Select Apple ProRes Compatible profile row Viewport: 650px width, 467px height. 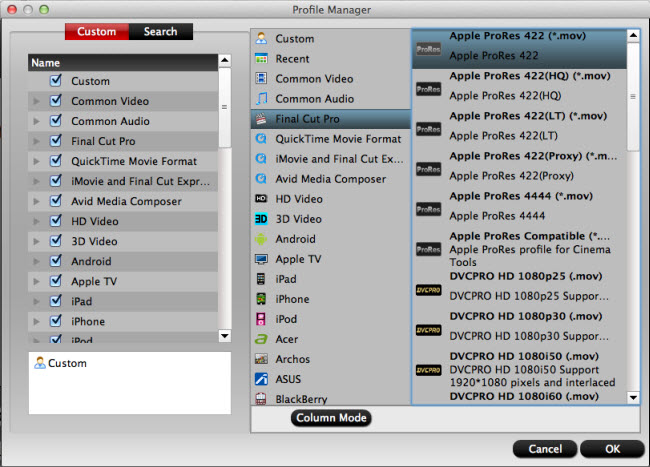point(519,249)
